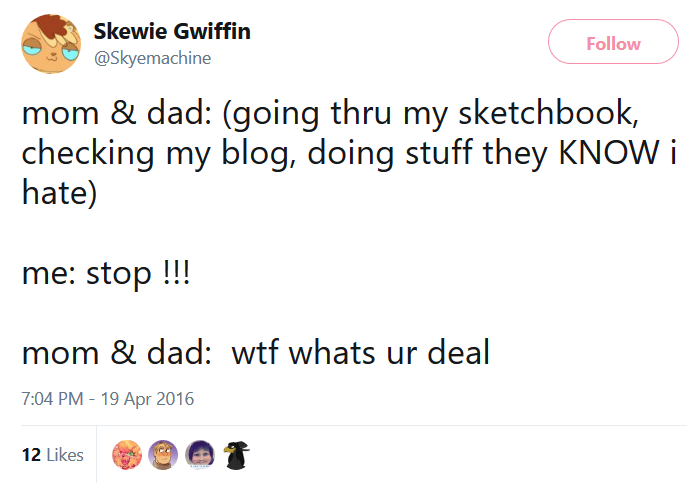Click the number 12 in the likes count

(x=30, y=455)
